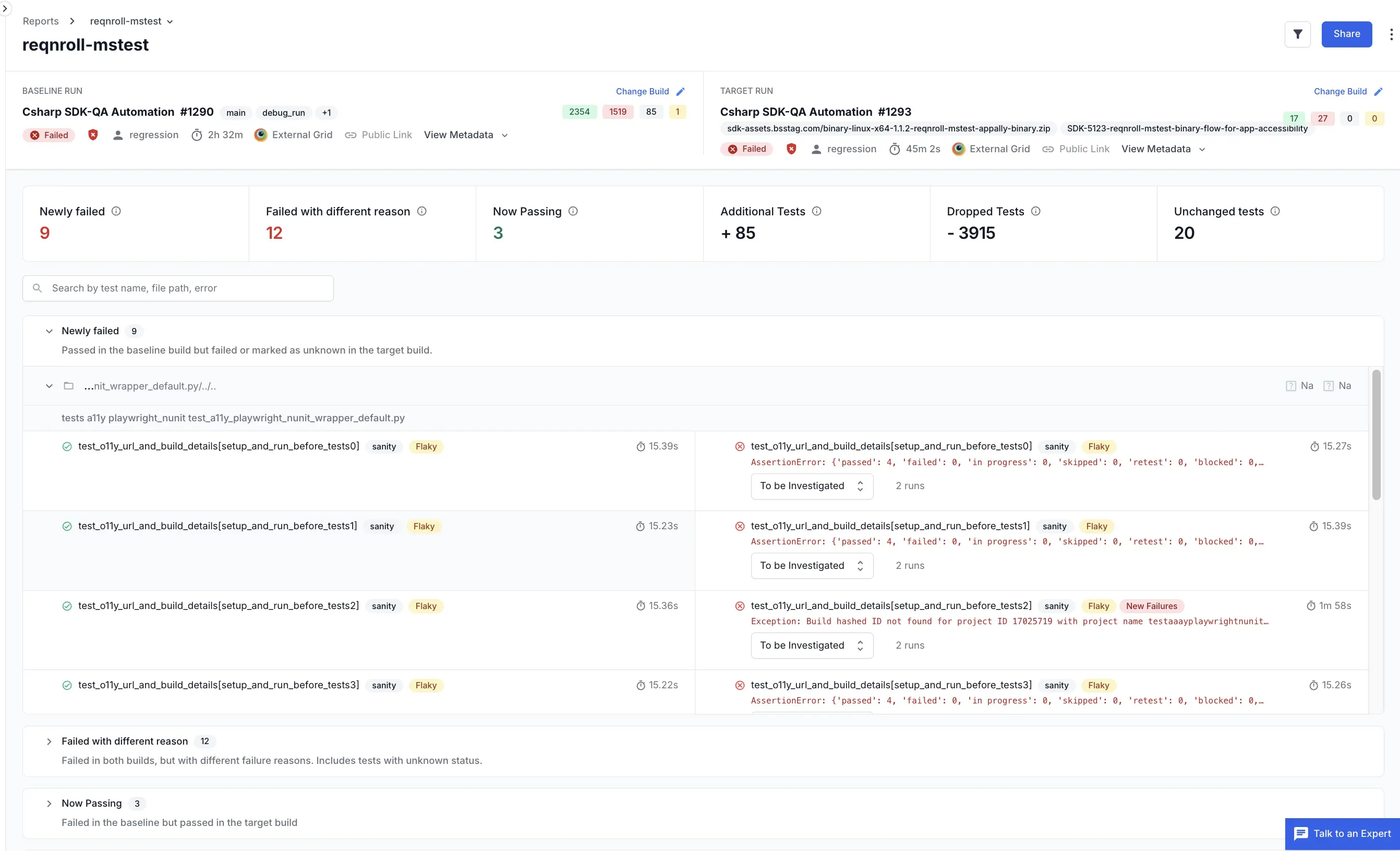Collapse the Newly failed section
The width and height of the screenshot is (1400, 851).
pos(49,331)
